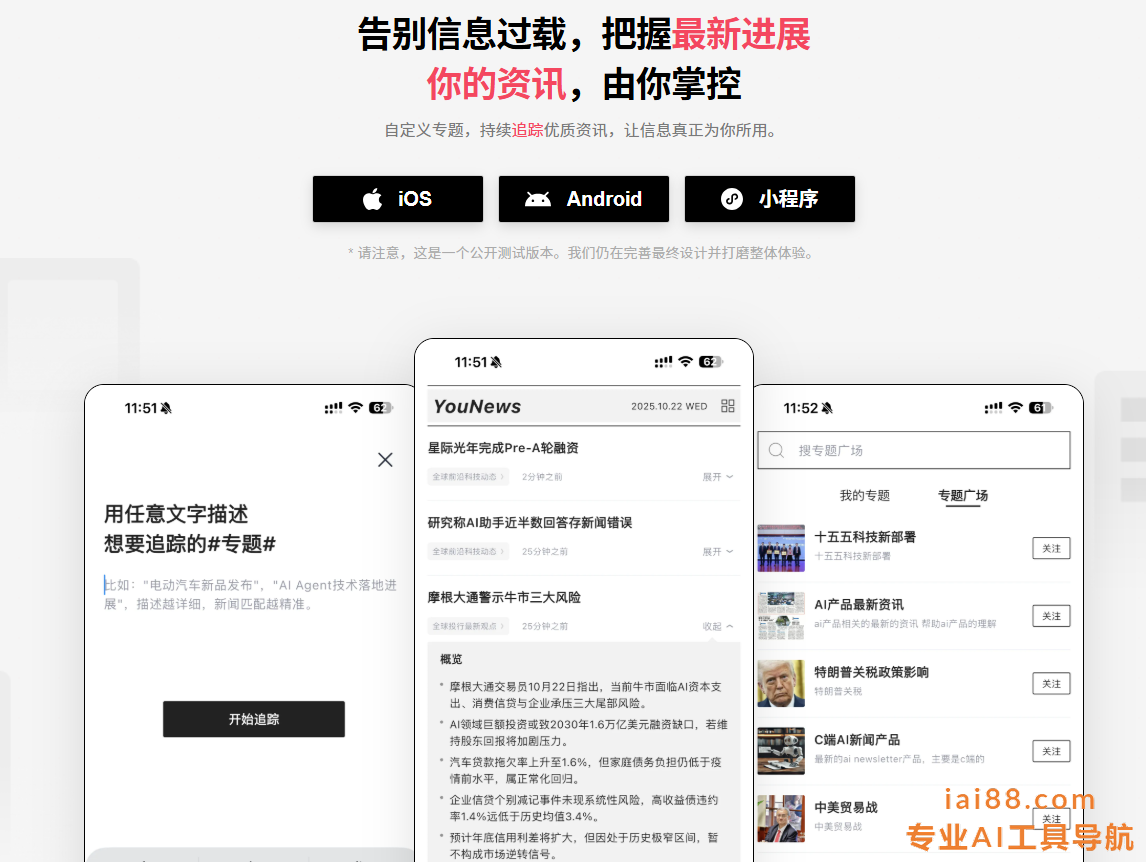The width and height of the screenshot is (1146, 863).
Task: Close the topic creation screen with X
Action: [x=385, y=460]
